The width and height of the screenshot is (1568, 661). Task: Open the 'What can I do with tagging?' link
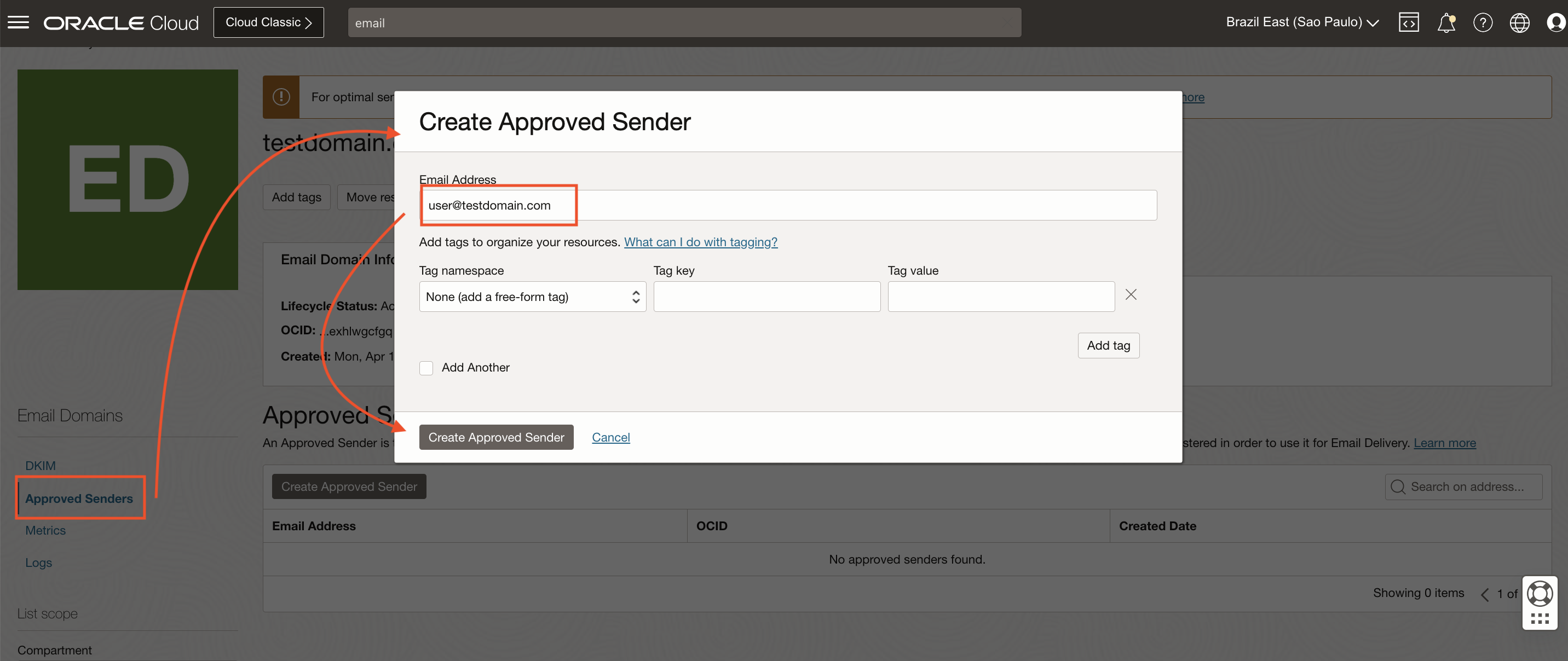click(x=701, y=241)
